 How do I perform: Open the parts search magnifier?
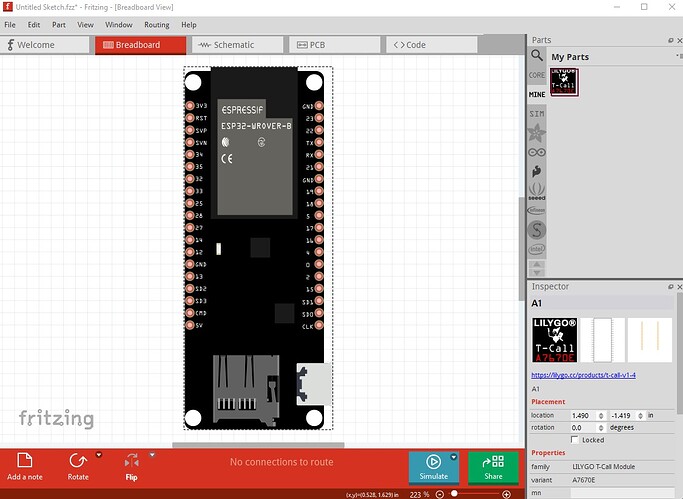tap(537, 56)
